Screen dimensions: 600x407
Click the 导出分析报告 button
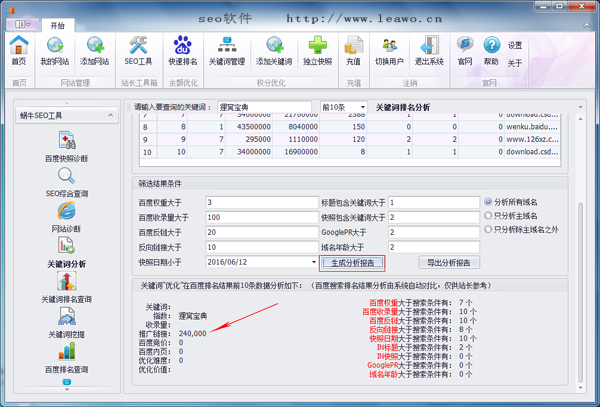coord(449,263)
